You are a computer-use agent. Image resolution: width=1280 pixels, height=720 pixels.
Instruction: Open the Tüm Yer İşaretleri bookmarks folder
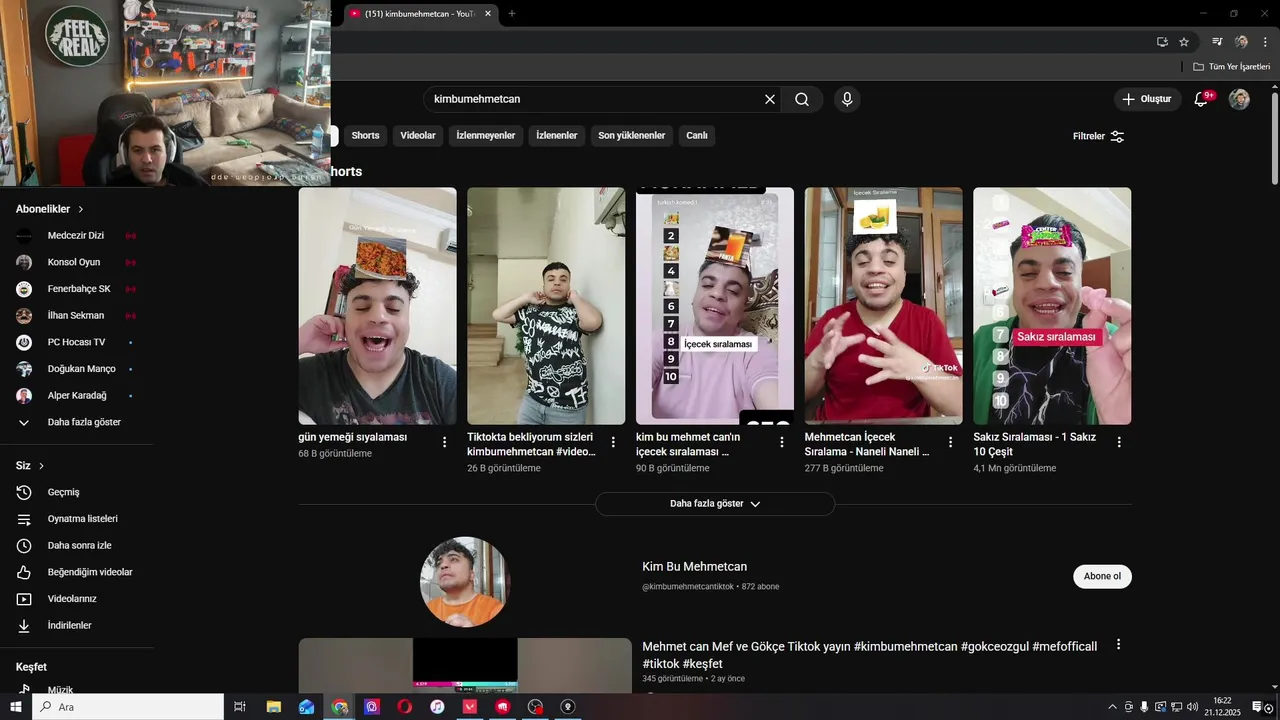click(x=1231, y=66)
